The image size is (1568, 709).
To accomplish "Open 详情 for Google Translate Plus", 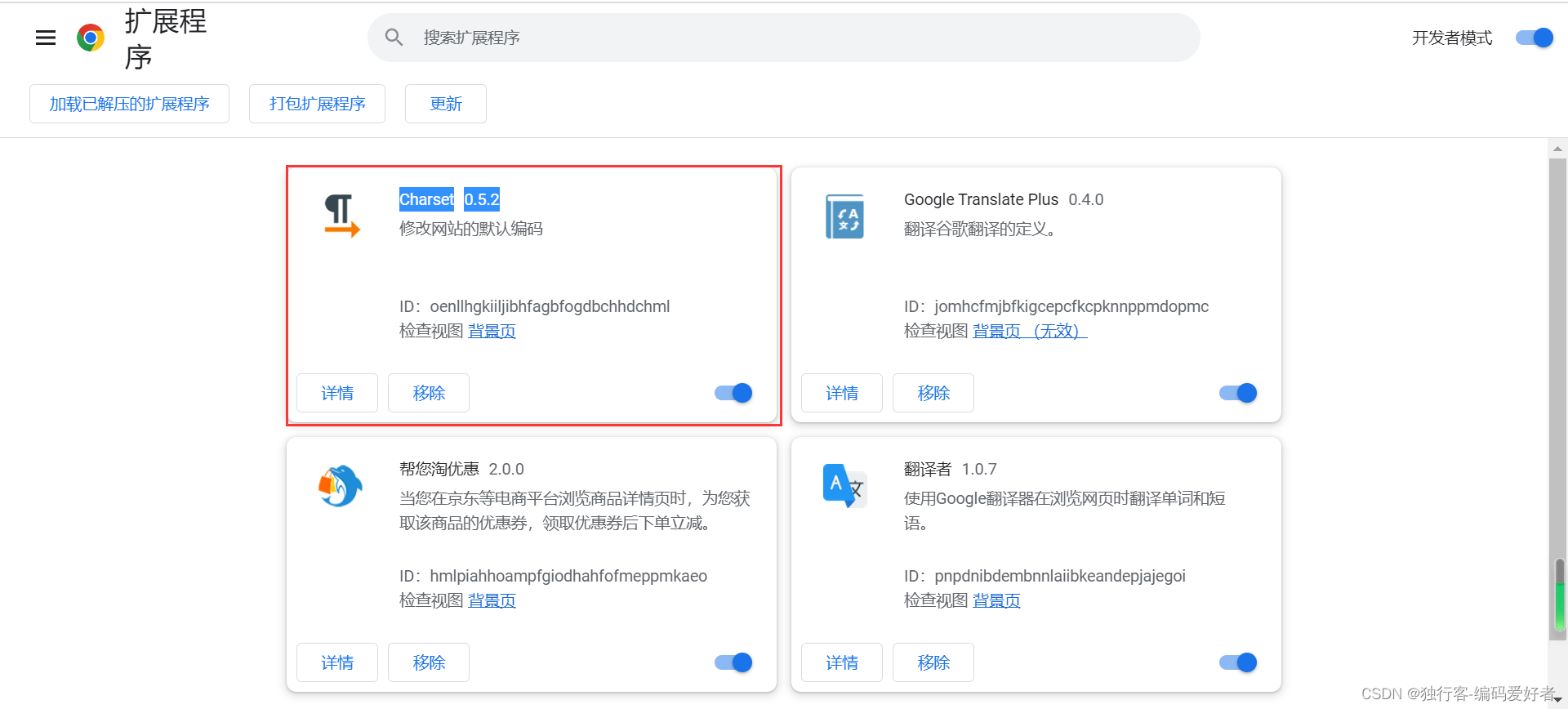I will click(x=842, y=393).
